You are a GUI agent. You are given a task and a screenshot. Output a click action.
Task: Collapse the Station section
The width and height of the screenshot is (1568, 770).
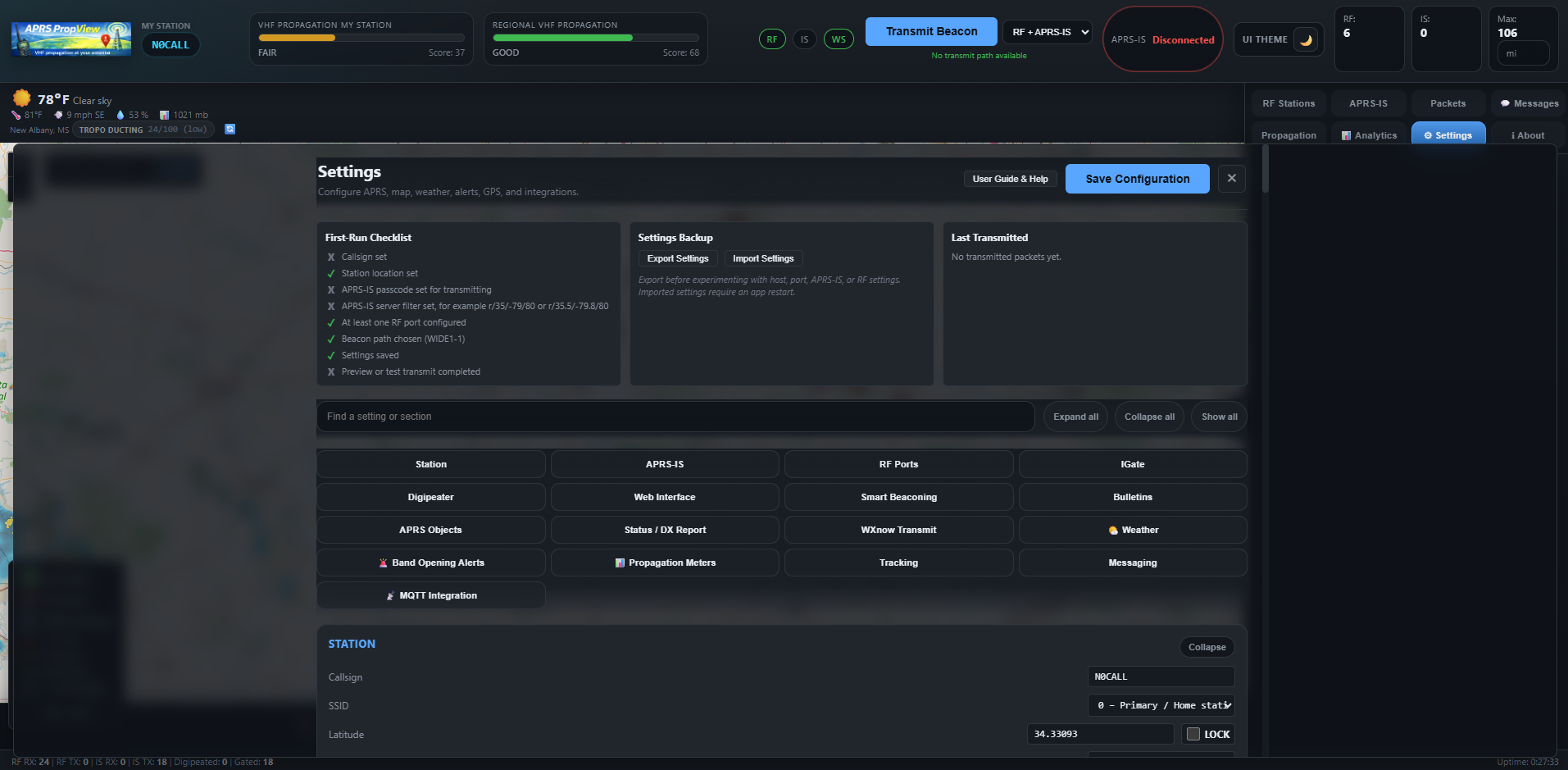[x=1207, y=647]
